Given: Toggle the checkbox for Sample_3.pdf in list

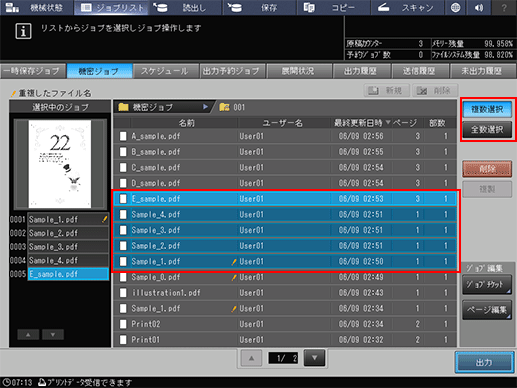Looking at the screenshot, I should coord(123,230).
